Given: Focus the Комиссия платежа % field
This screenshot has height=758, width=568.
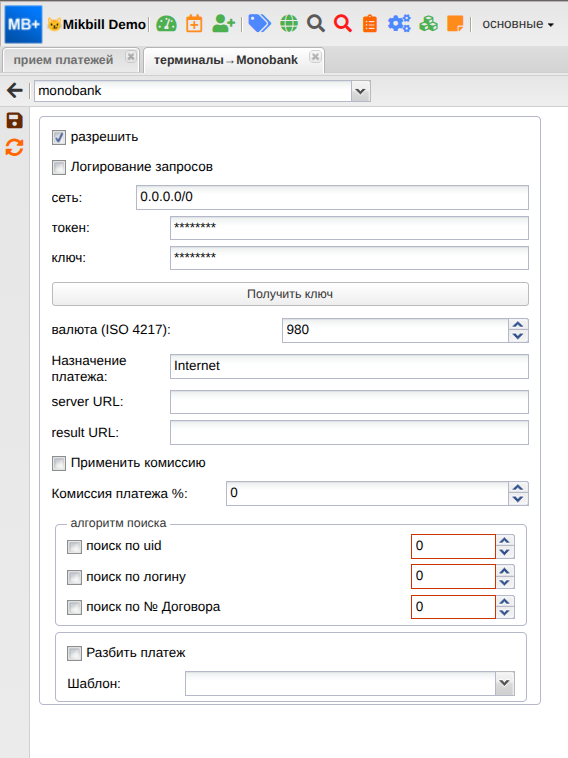Looking at the screenshot, I should [x=367, y=493].
